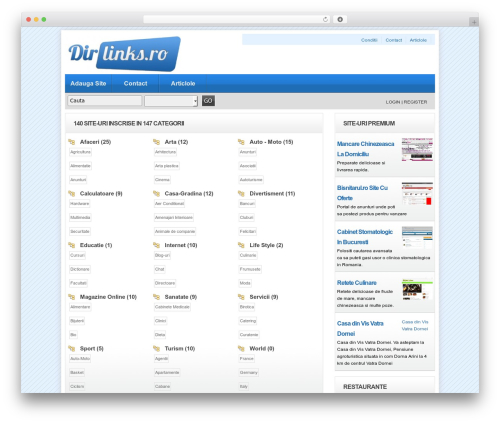Open the Auto - Moto (15) category

click(x=271, y=142)
